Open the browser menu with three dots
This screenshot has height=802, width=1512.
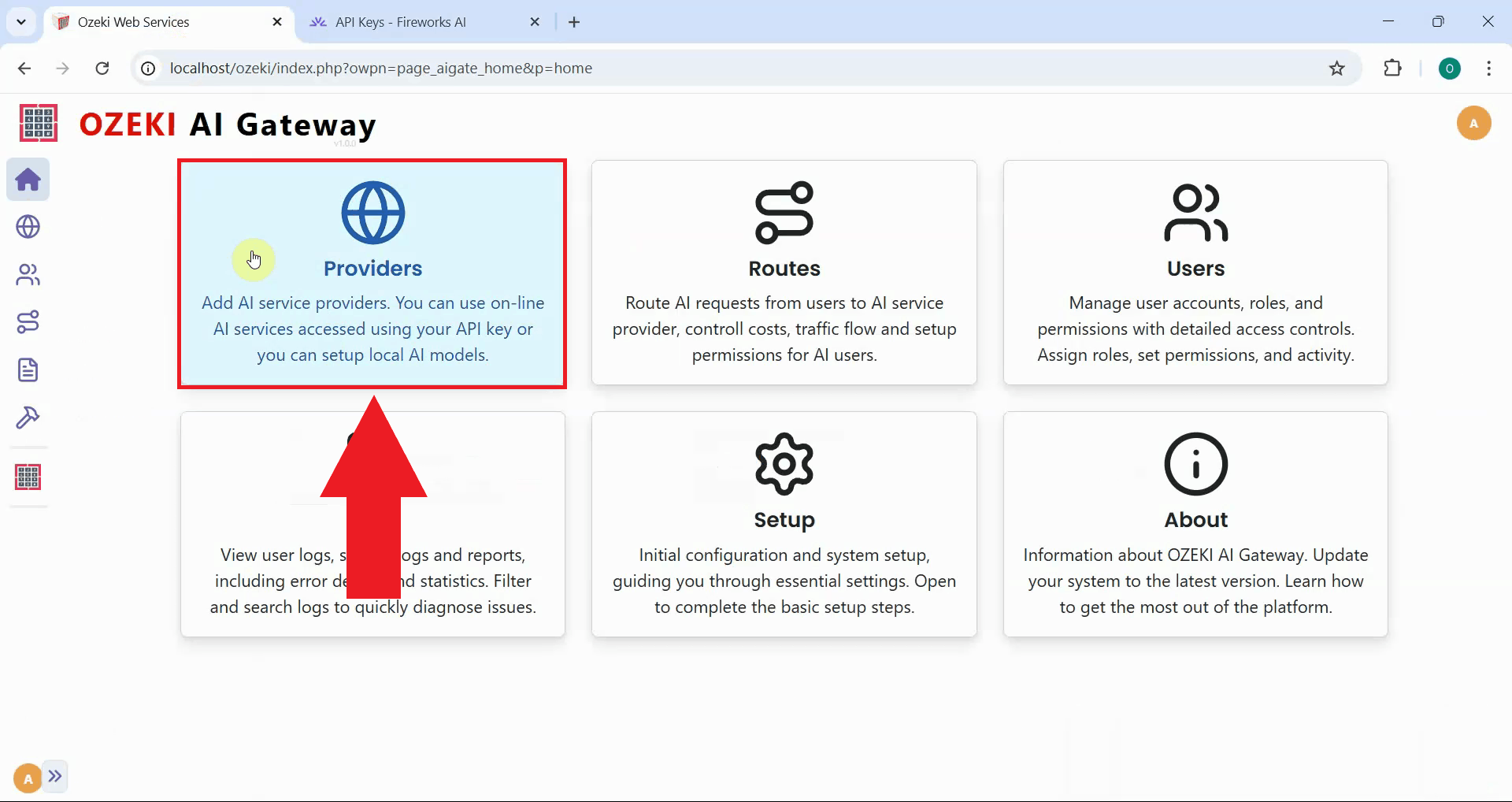click(x=1488, y=69)
